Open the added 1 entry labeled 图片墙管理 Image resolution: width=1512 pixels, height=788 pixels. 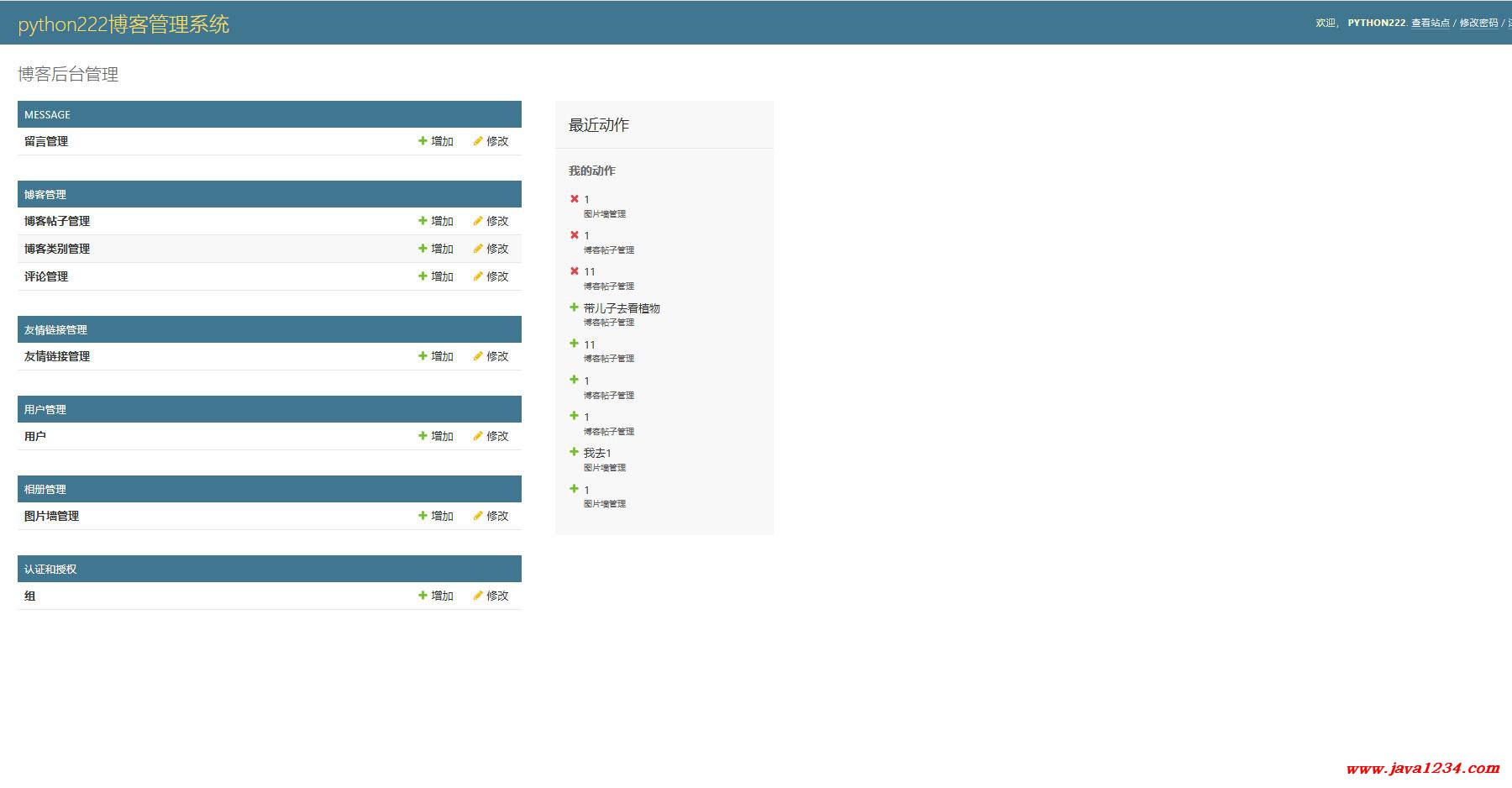click(587, 490)
